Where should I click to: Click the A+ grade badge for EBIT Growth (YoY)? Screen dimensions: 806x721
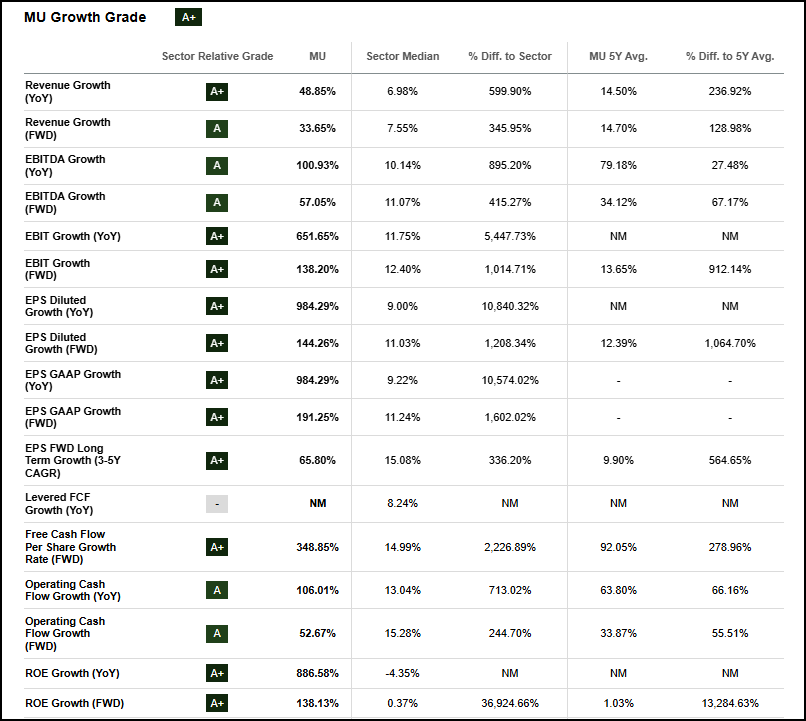click(217, 237)
